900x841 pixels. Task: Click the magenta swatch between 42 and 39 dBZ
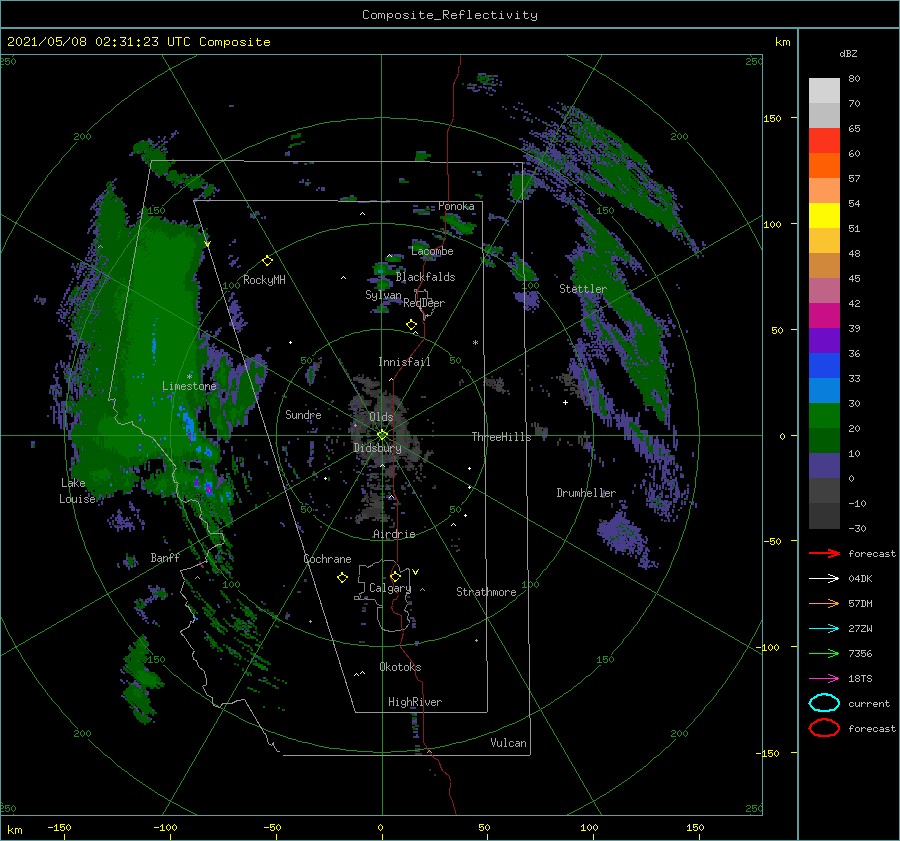coord(824,316)
